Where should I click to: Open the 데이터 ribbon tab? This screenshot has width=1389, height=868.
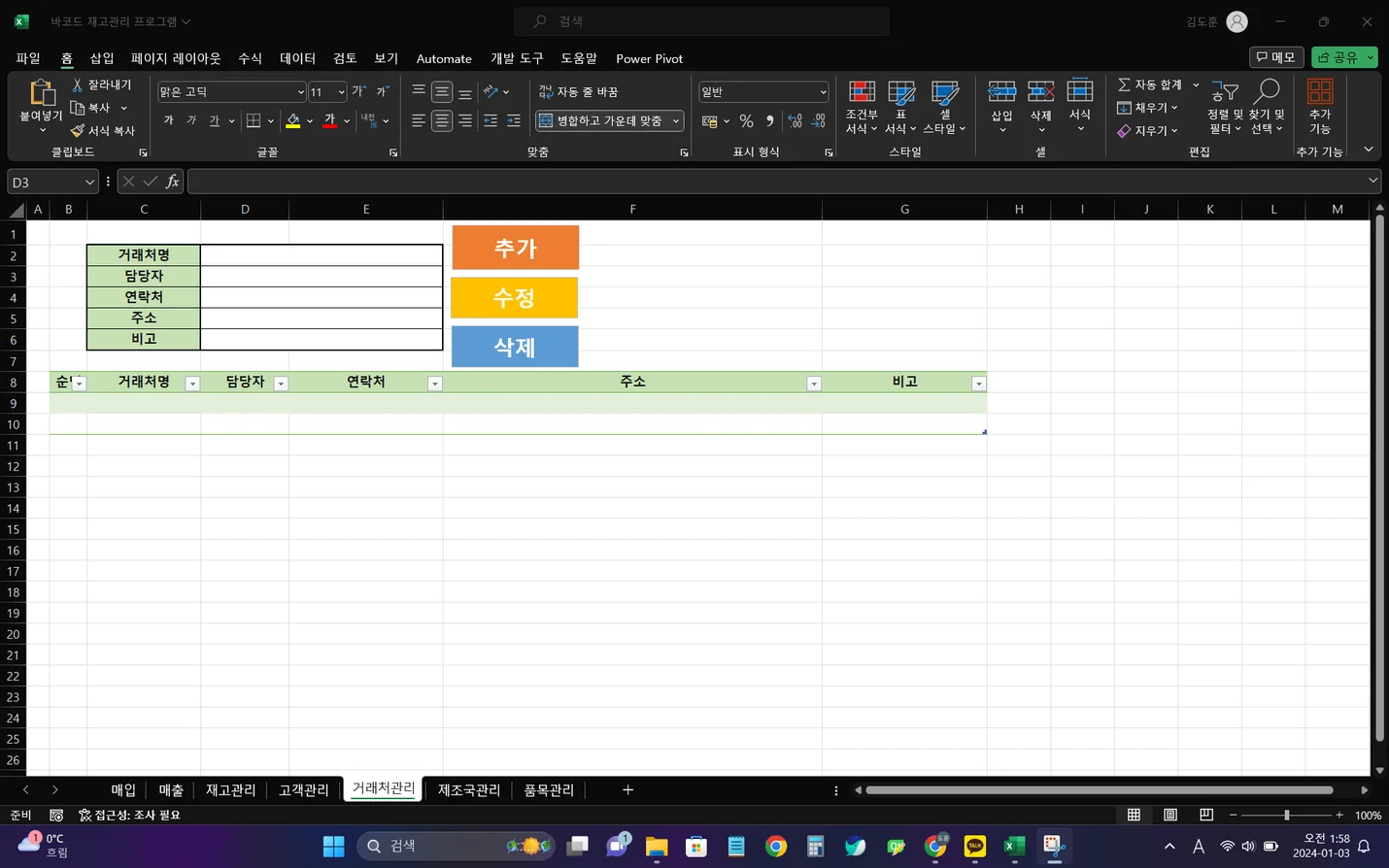297,58
